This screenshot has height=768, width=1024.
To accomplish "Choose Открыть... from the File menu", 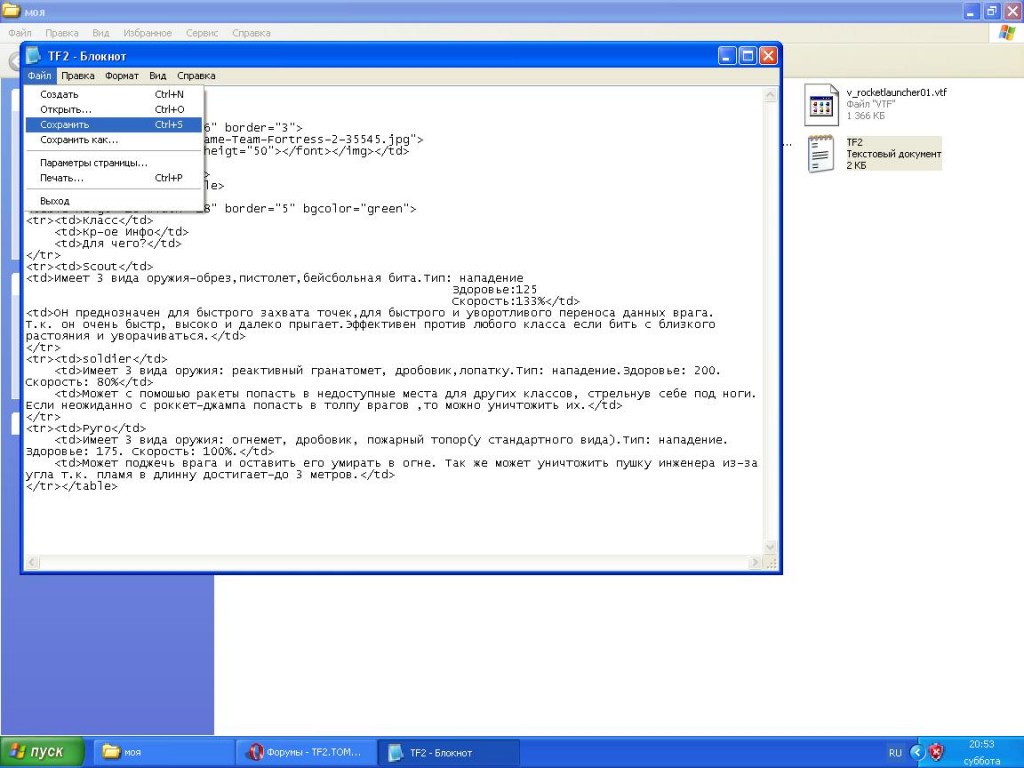I will [x=114, y=110].
